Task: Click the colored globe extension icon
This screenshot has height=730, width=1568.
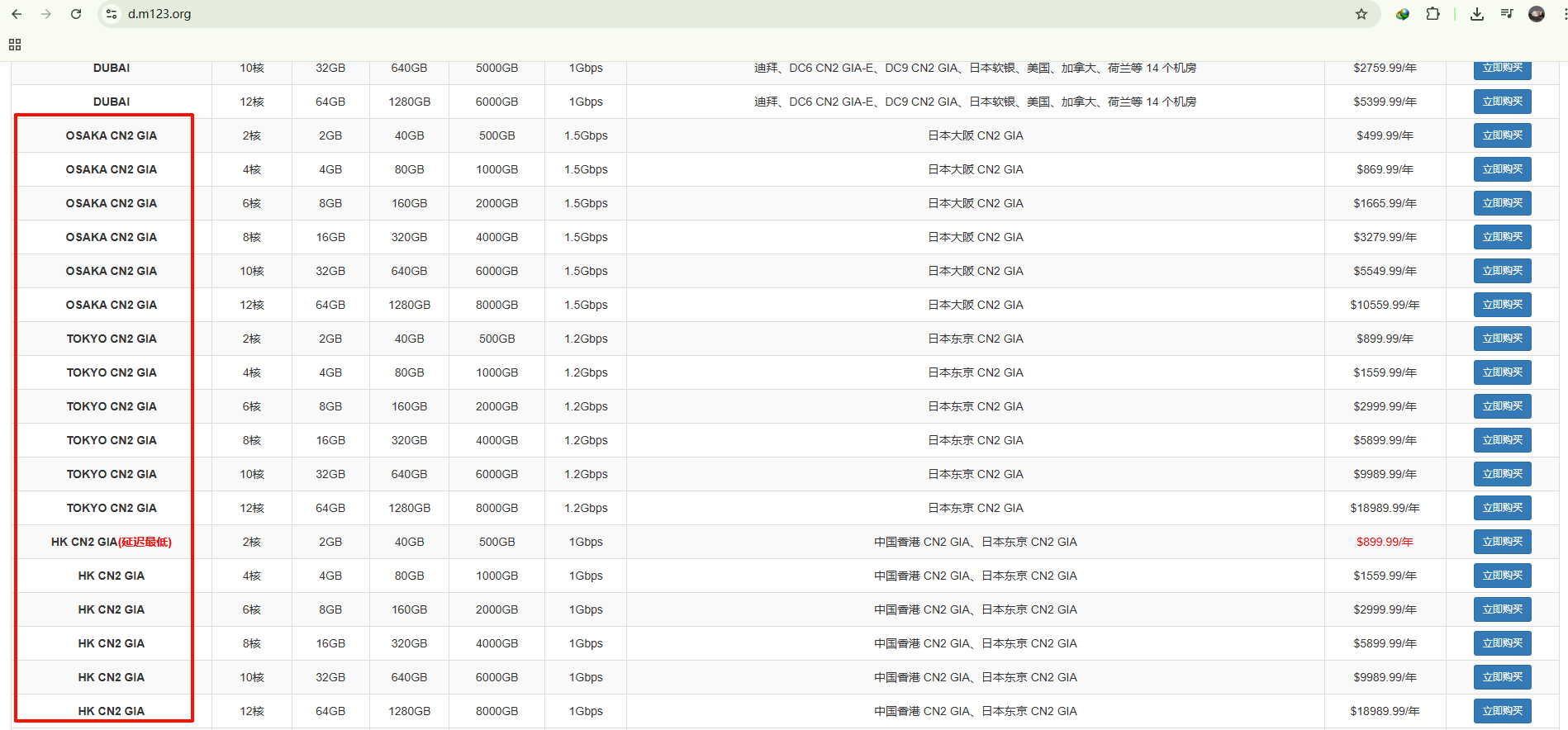Action: pos(1403,14)
